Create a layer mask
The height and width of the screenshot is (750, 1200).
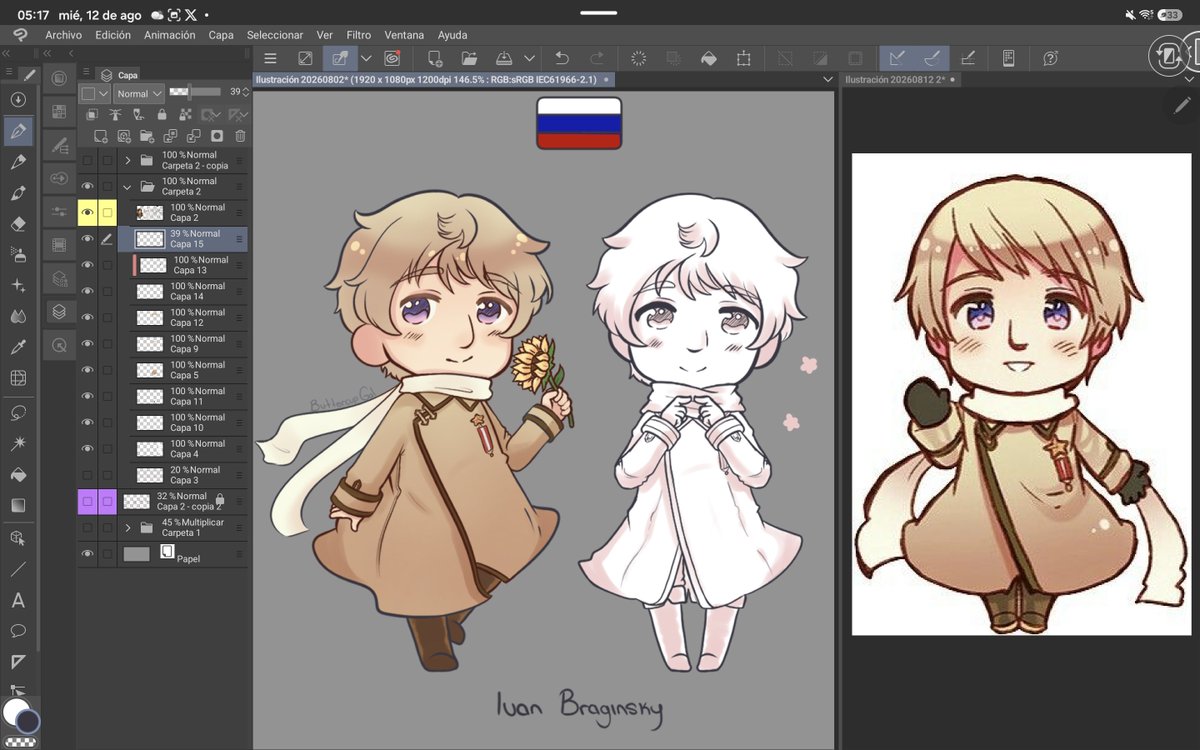pyautogui.click(x=216, y=136)
